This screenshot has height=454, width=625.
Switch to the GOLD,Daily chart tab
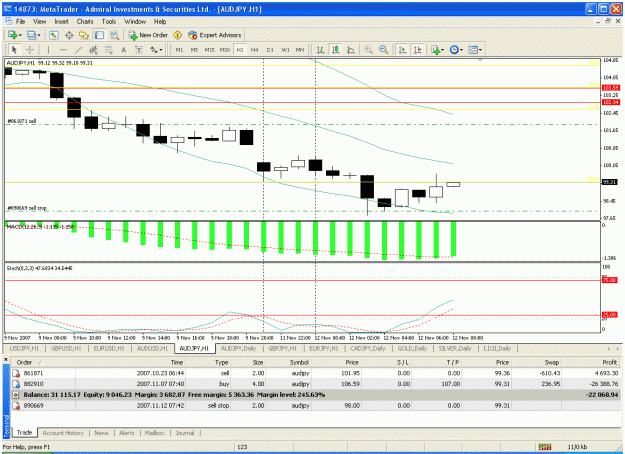pos(412,348)
